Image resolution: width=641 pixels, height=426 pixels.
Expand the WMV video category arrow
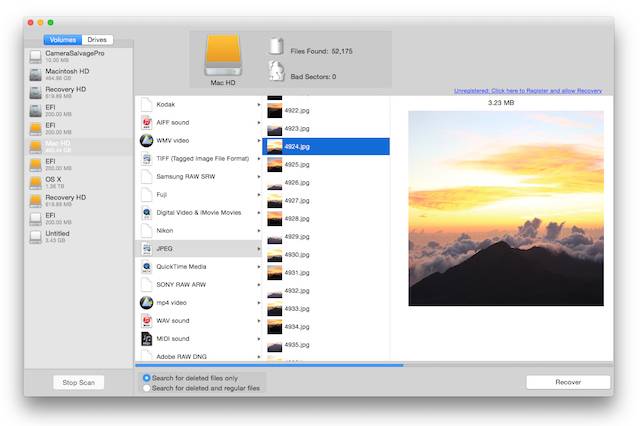click(x=258, y=141)
